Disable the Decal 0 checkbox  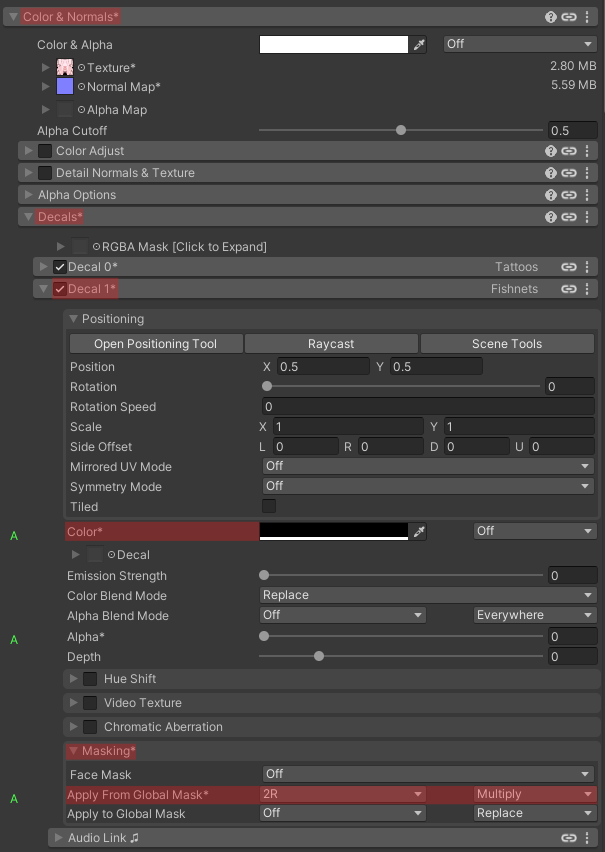tap(60, 267)
